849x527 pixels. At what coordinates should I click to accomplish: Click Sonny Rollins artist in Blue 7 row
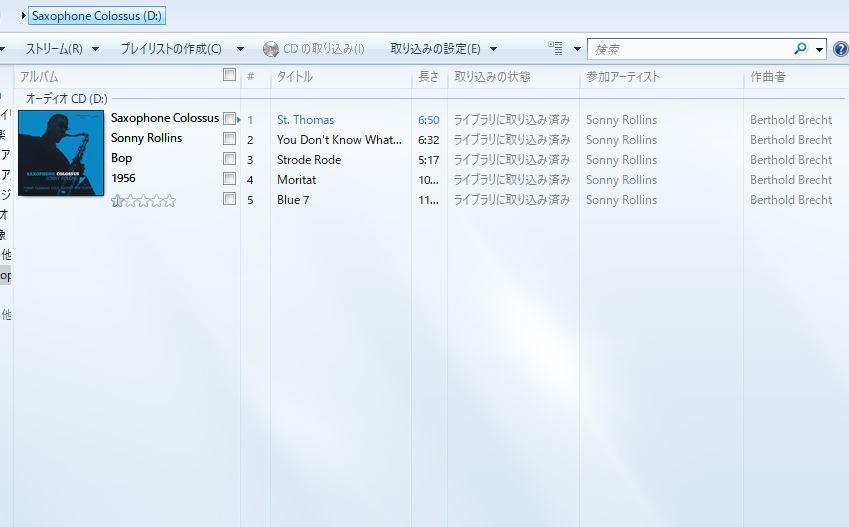click(x=622, y=200)
